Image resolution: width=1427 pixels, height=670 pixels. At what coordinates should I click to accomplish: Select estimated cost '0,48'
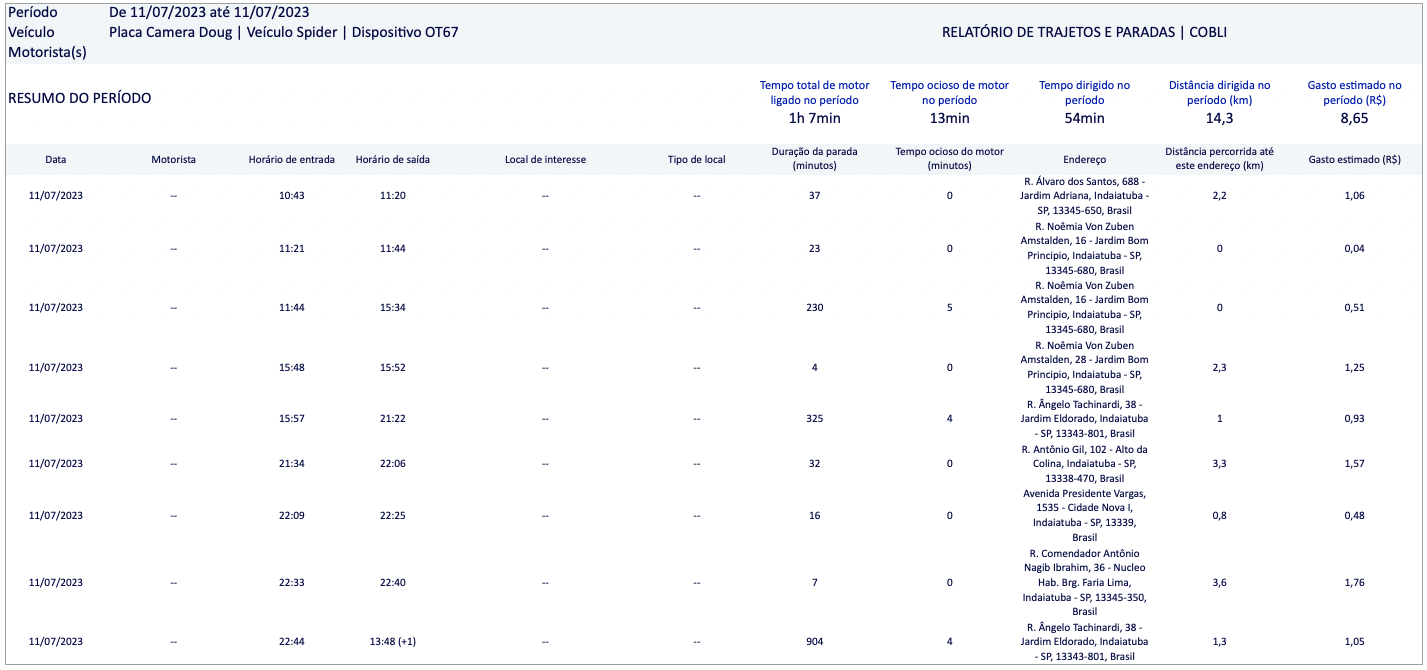[x=1354, y=515]
